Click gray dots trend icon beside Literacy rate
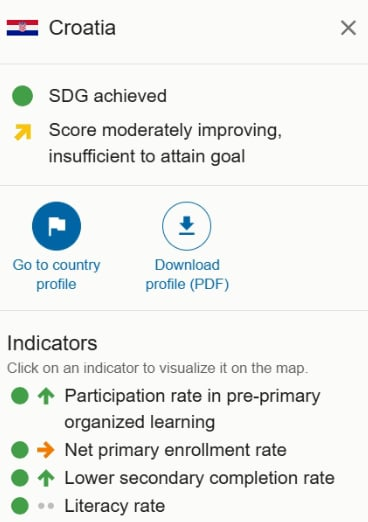Screen dimensions: 368x522 point(46,506)
